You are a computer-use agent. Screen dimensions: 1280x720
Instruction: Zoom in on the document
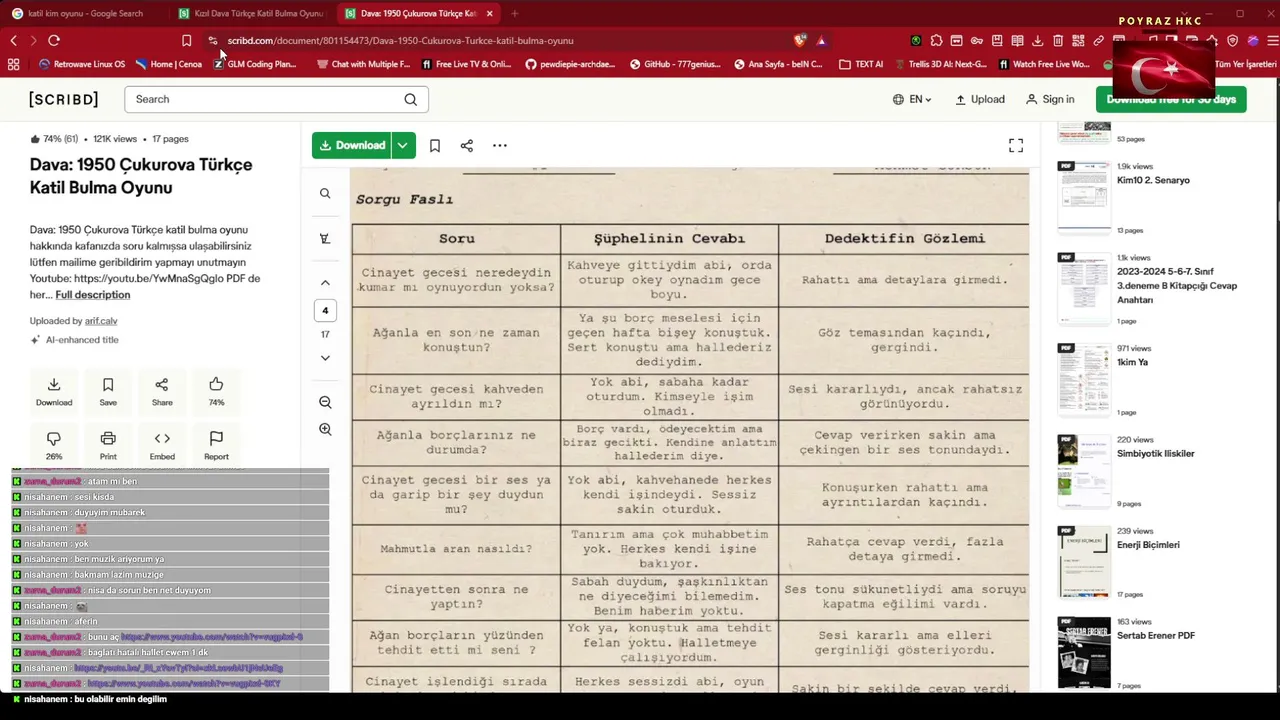coord(325,429)
